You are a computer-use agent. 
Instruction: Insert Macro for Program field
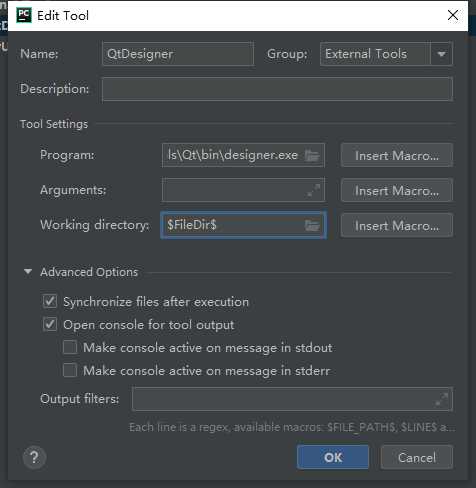[397, 155]
